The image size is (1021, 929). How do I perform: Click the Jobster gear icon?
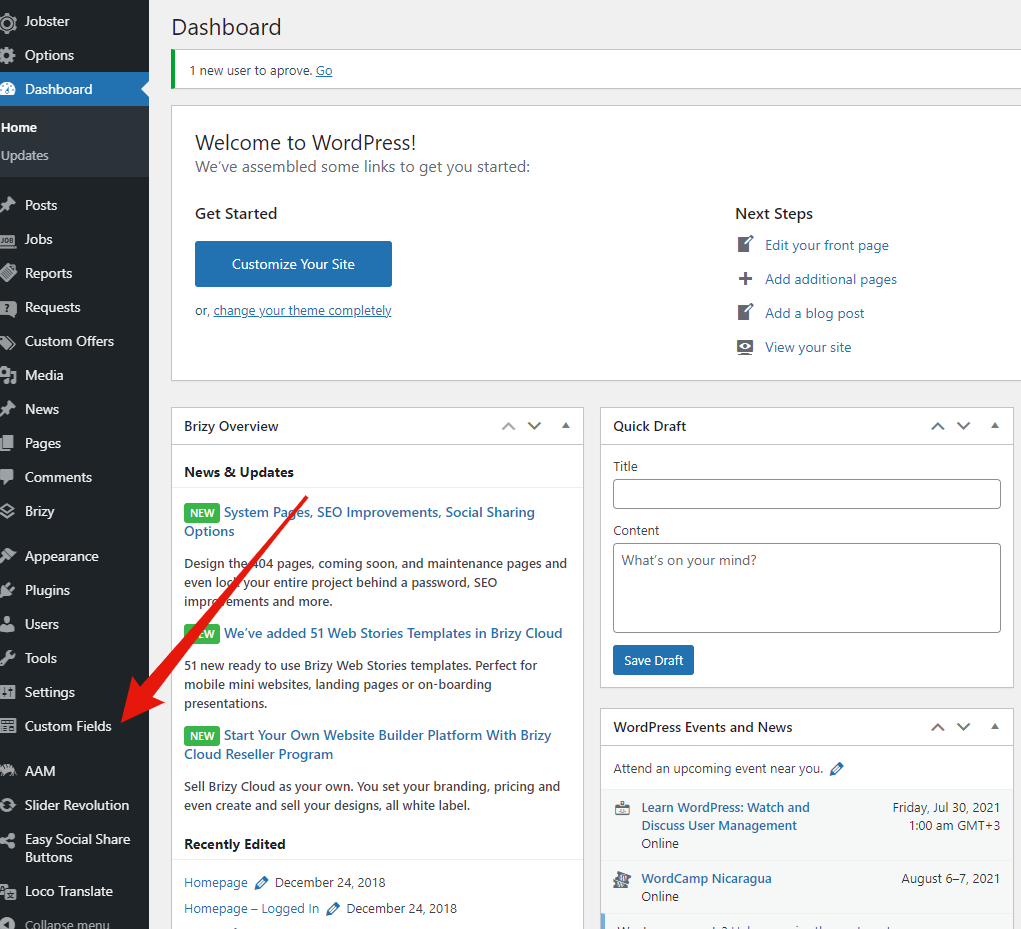tap(7, 22)
